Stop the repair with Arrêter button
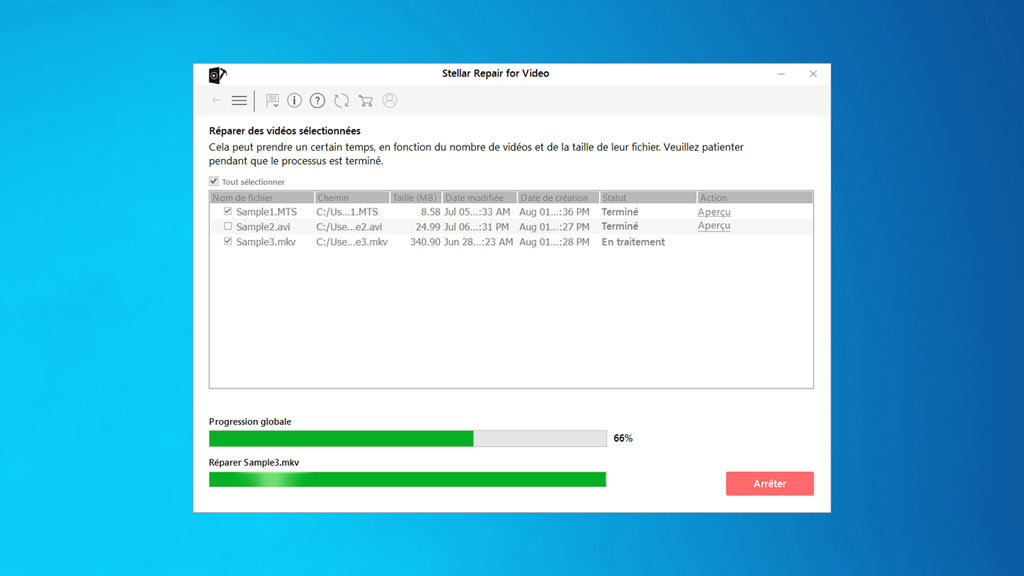The height and width of the screenshot is (576, 1024). point(770,484)
